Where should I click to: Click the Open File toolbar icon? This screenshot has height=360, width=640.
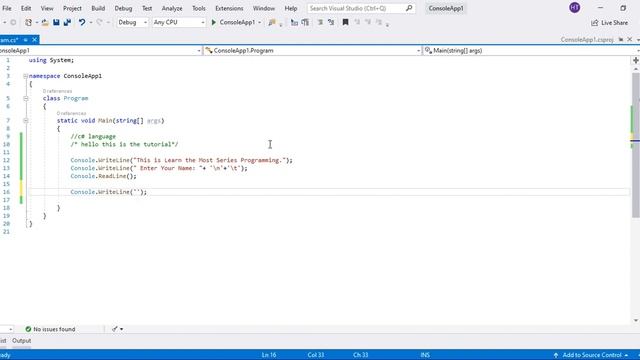(x=45, y=22)
